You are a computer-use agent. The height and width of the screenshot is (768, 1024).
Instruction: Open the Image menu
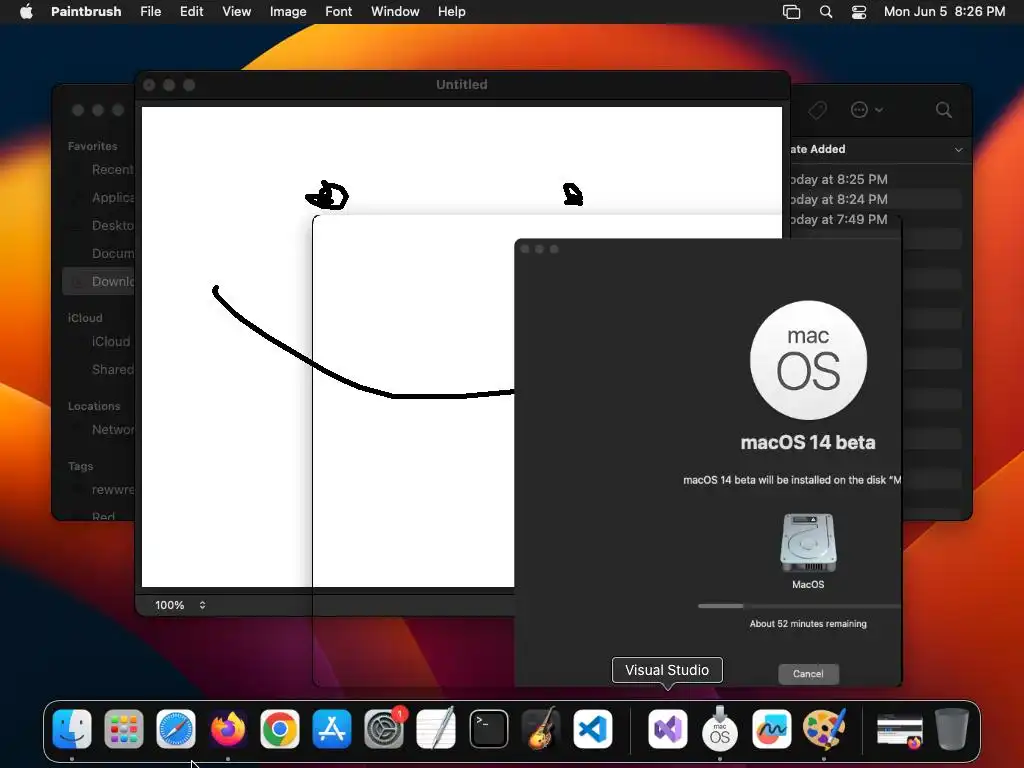point(288,12)
